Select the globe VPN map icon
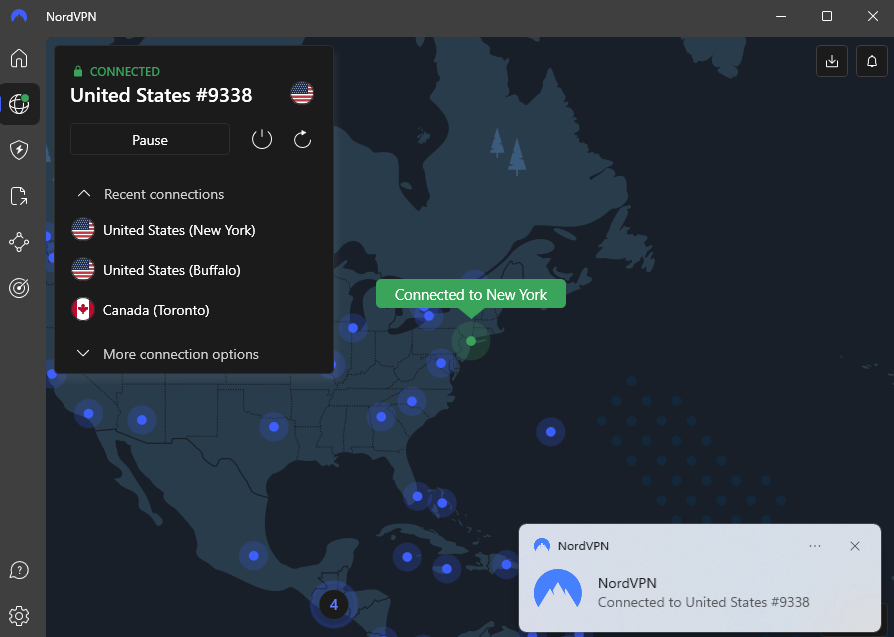Image resolution: width=894 pixels, height=637 pixels. (x=19, y=104)
